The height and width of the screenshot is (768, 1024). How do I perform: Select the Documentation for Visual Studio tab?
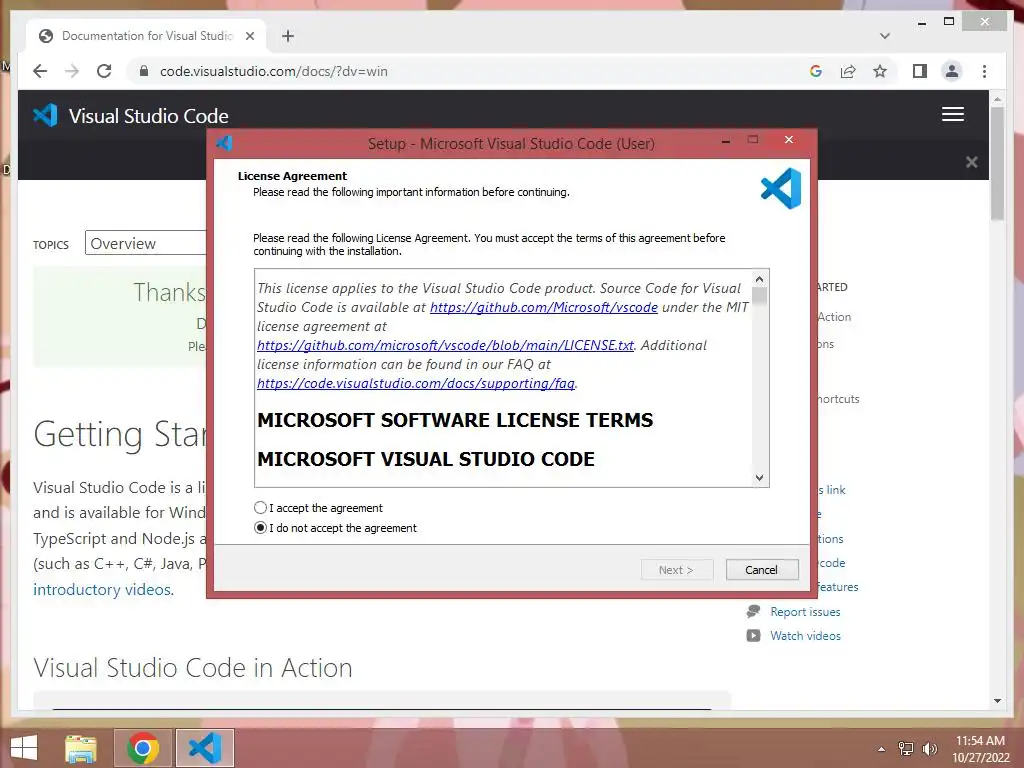tap(148, 36)
